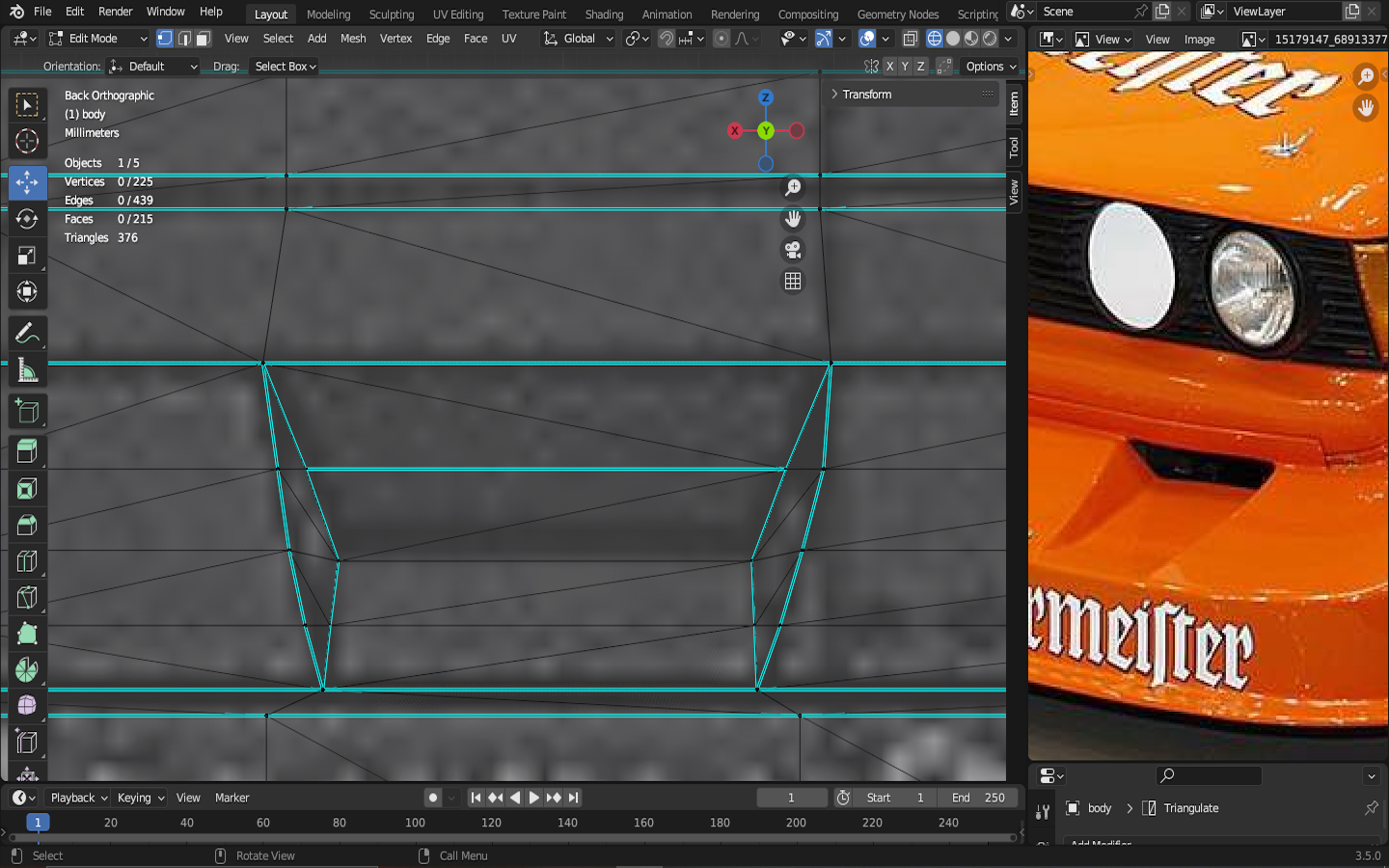The image size is (1389, 868).
Task: Toggle proportional editing
Action: pyautogui.click(x=722, y=39)
